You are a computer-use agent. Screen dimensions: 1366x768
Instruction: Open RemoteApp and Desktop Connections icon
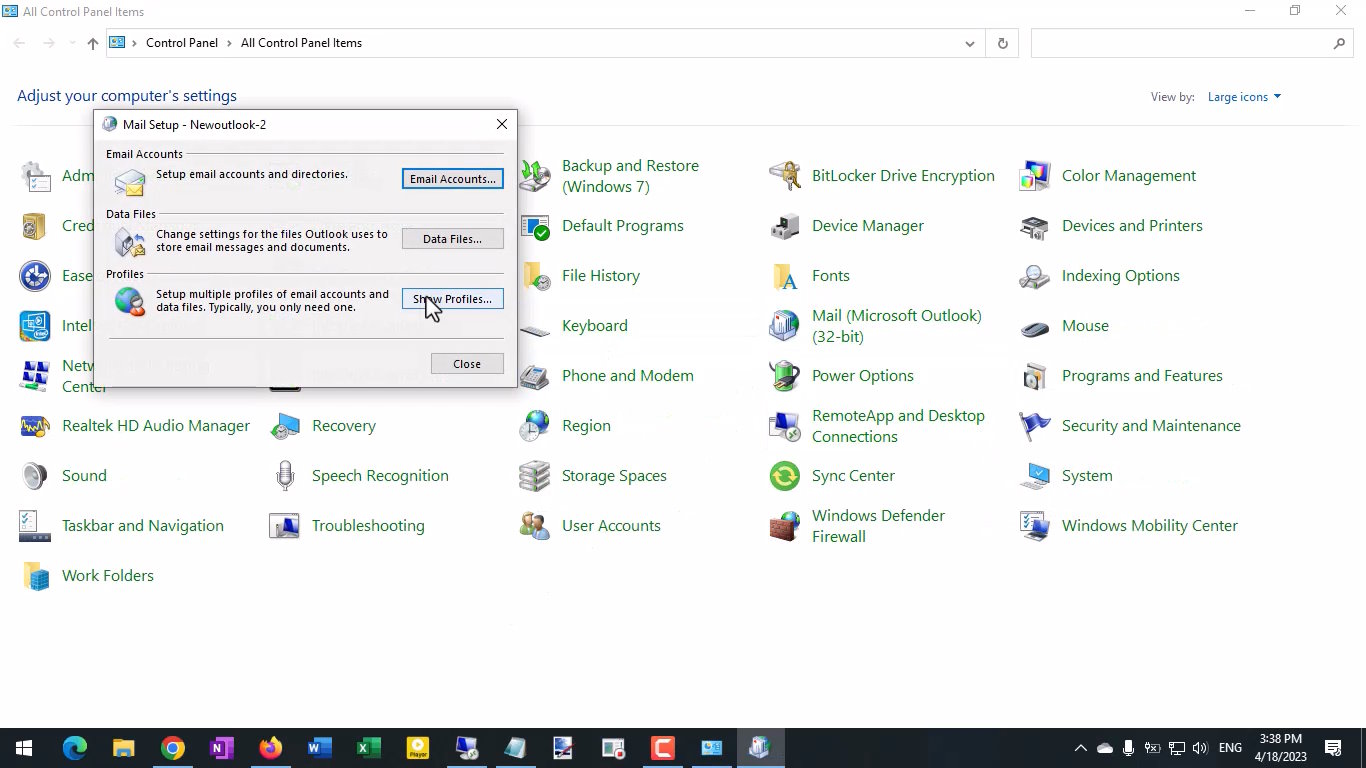[x=785, y=426]
